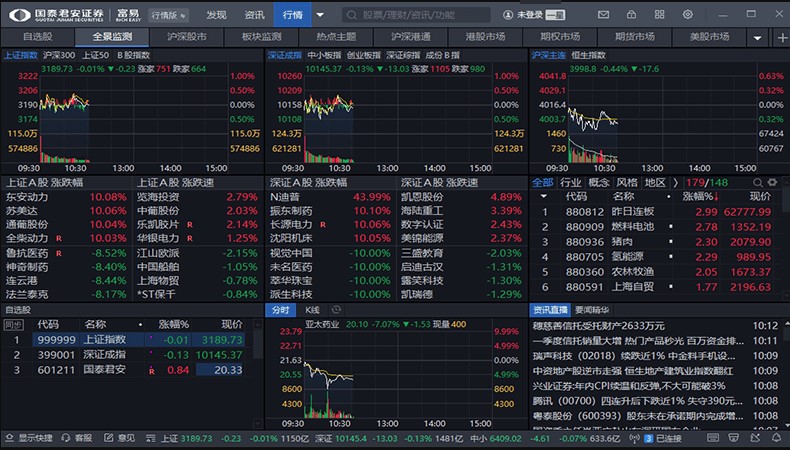Switch chart to K线 view
This screenshot has width=790, height=450.
coord(312,310)
